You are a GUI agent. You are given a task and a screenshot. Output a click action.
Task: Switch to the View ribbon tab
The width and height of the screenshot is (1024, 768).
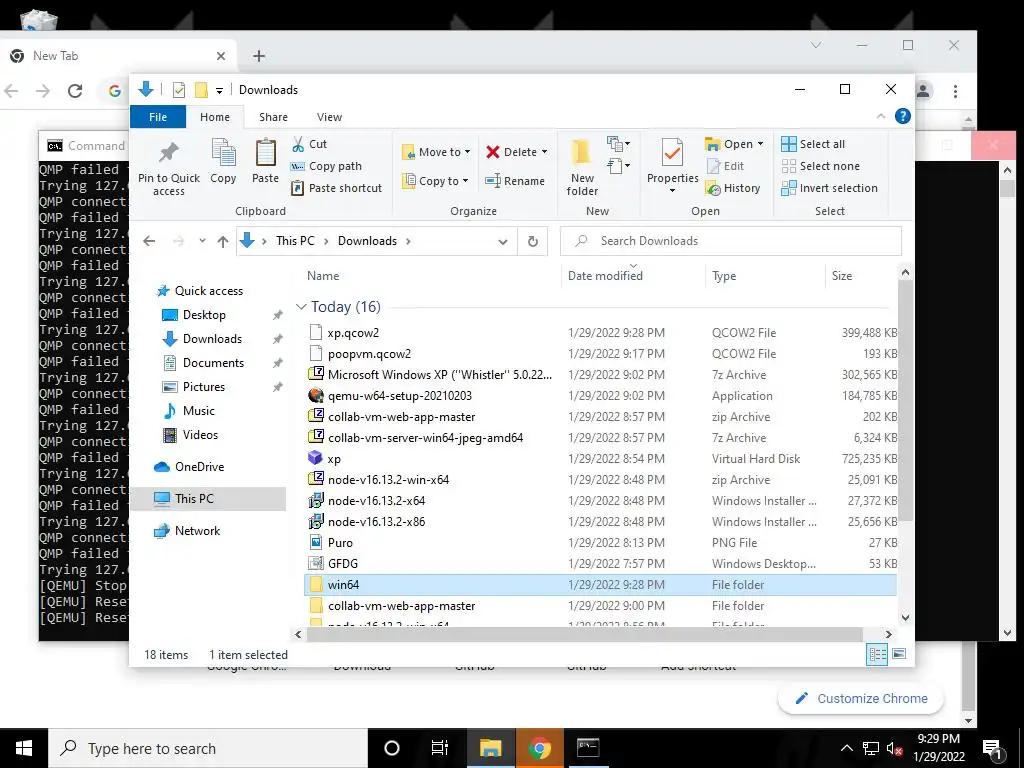pyautogui.click(x=329, y=117)
